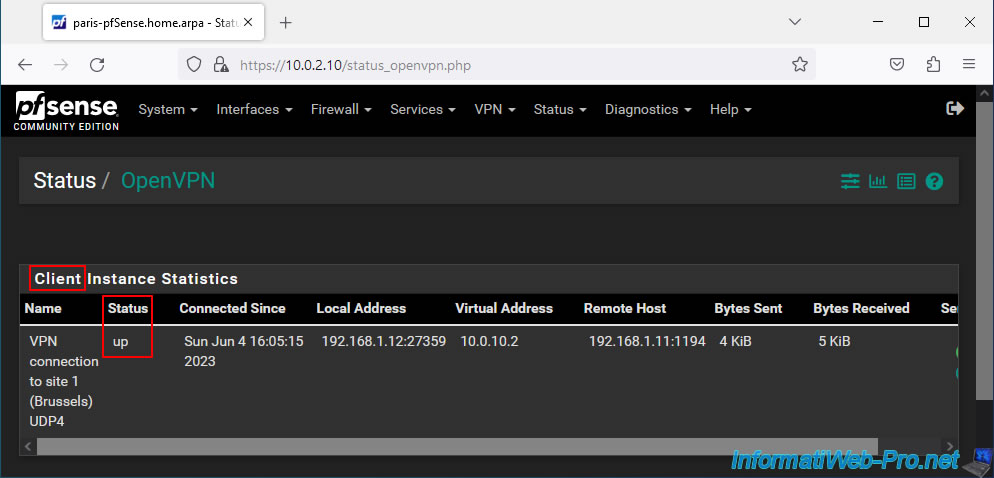Click the horizontal table scrollbar thumb
The height and width of the screenshot is (478, 994).
coord(457,446)
